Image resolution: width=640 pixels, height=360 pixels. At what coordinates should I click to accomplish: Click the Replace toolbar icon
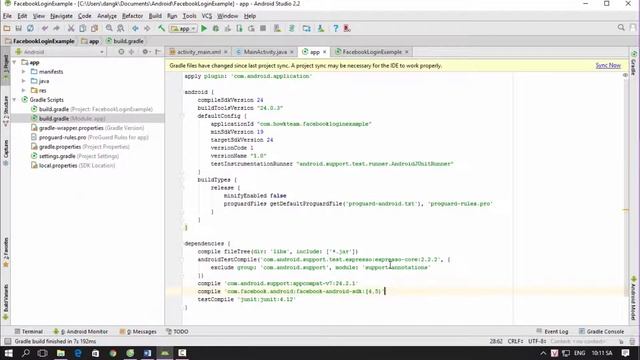[x=121, y=29]
